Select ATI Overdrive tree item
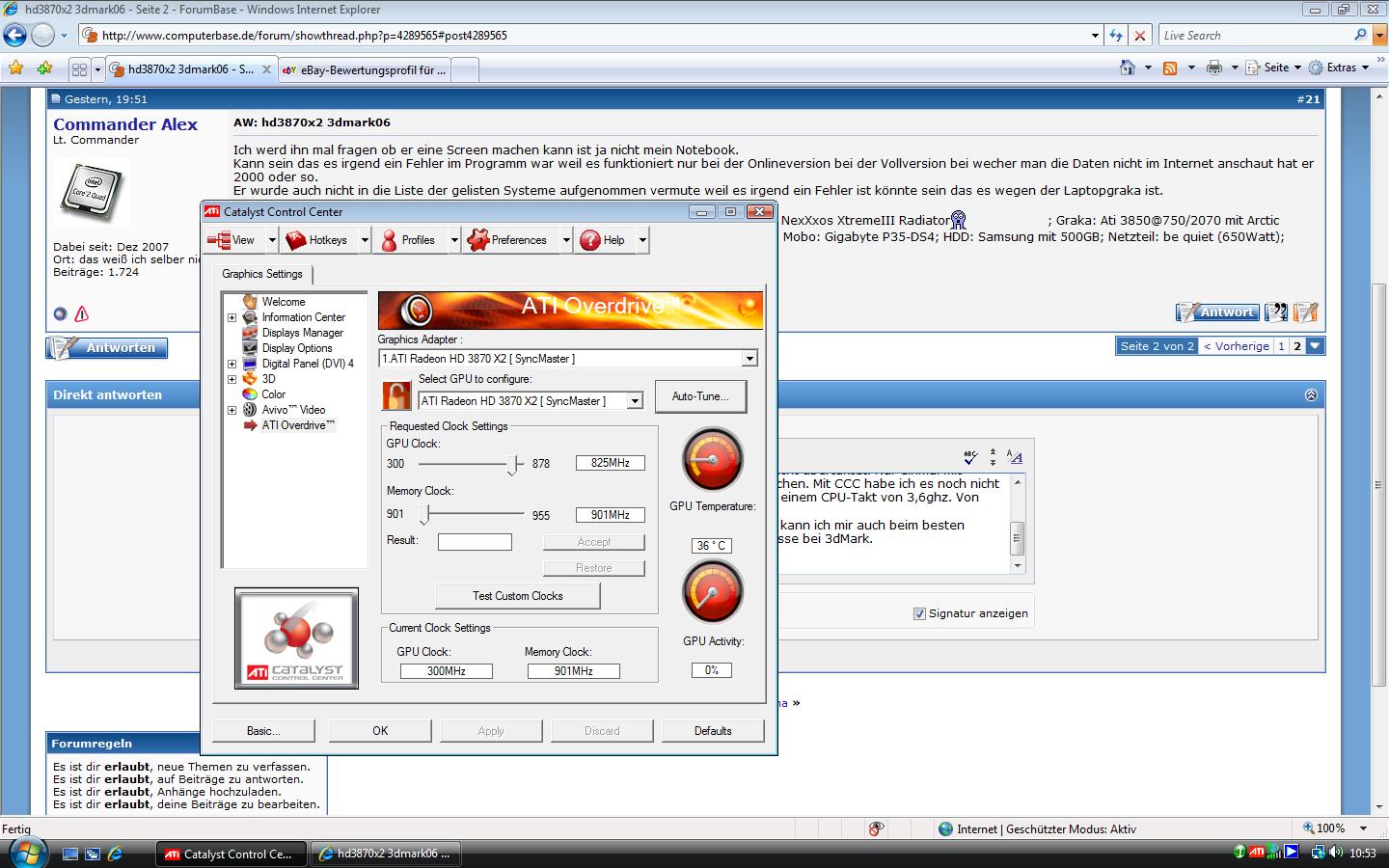Viewport: 1389px width, 868px height. (298, 425)
